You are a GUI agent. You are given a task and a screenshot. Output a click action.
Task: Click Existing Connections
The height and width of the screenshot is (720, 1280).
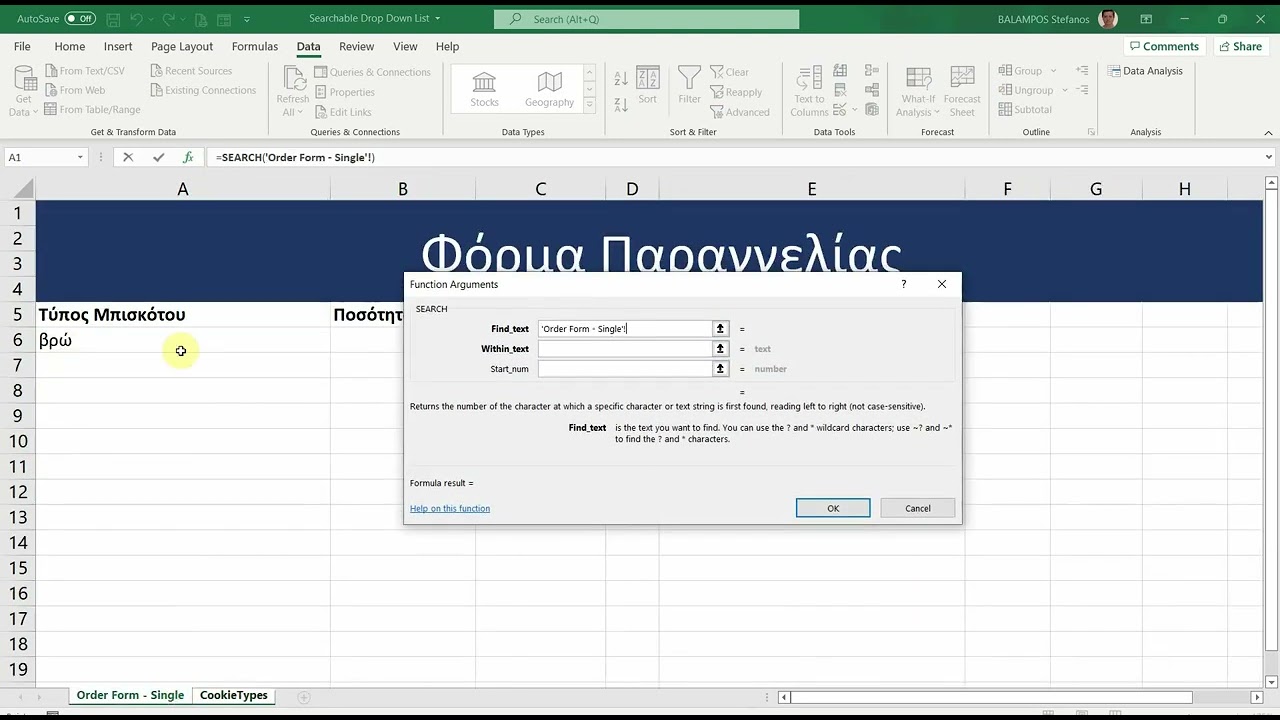pyautogui.click(x=203, y=90)
